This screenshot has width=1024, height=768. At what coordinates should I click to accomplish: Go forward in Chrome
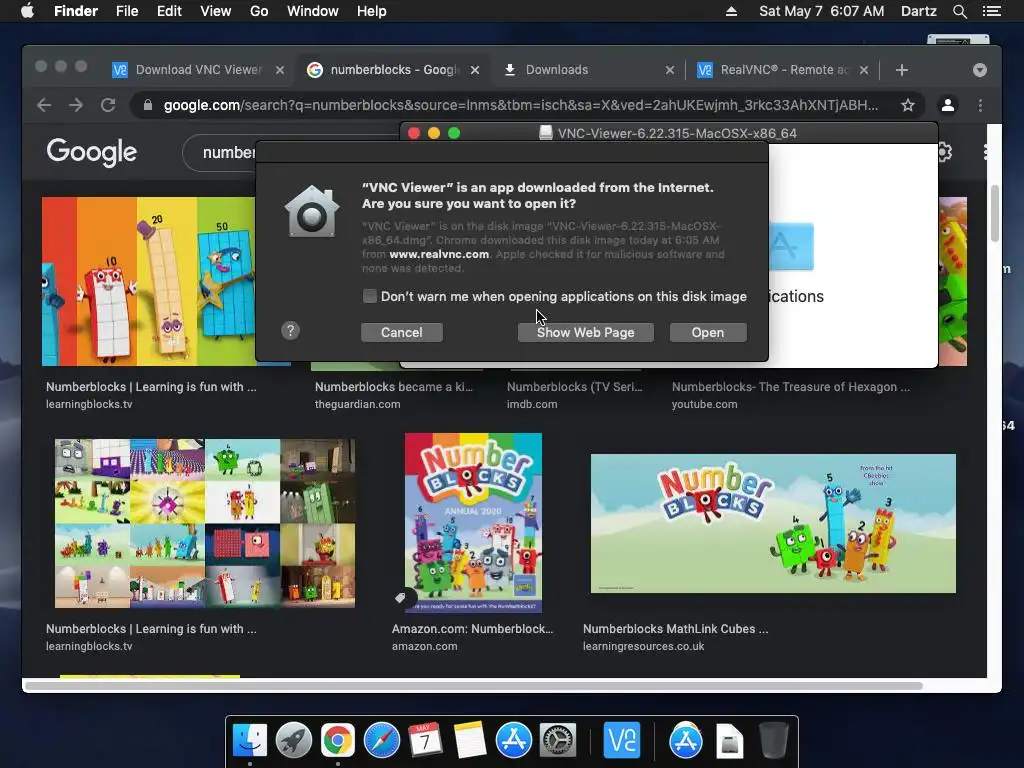(76, 105)
